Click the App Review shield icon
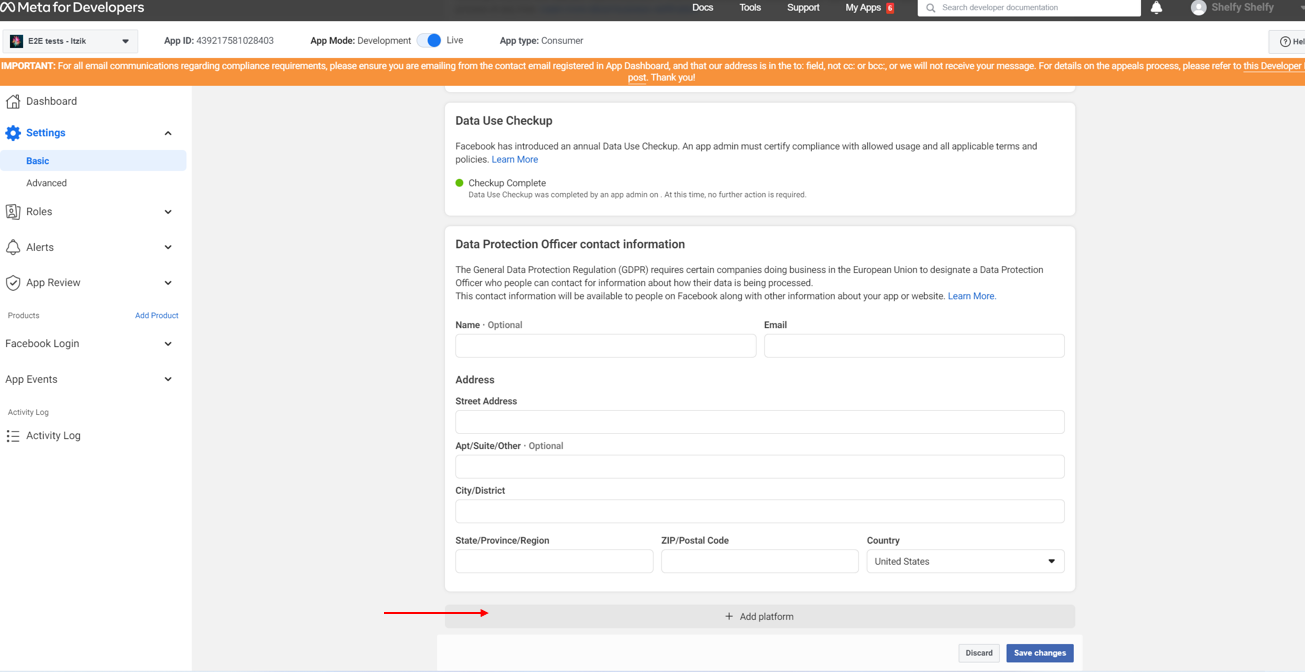1305x672 pixels. [x=13, y=283]
